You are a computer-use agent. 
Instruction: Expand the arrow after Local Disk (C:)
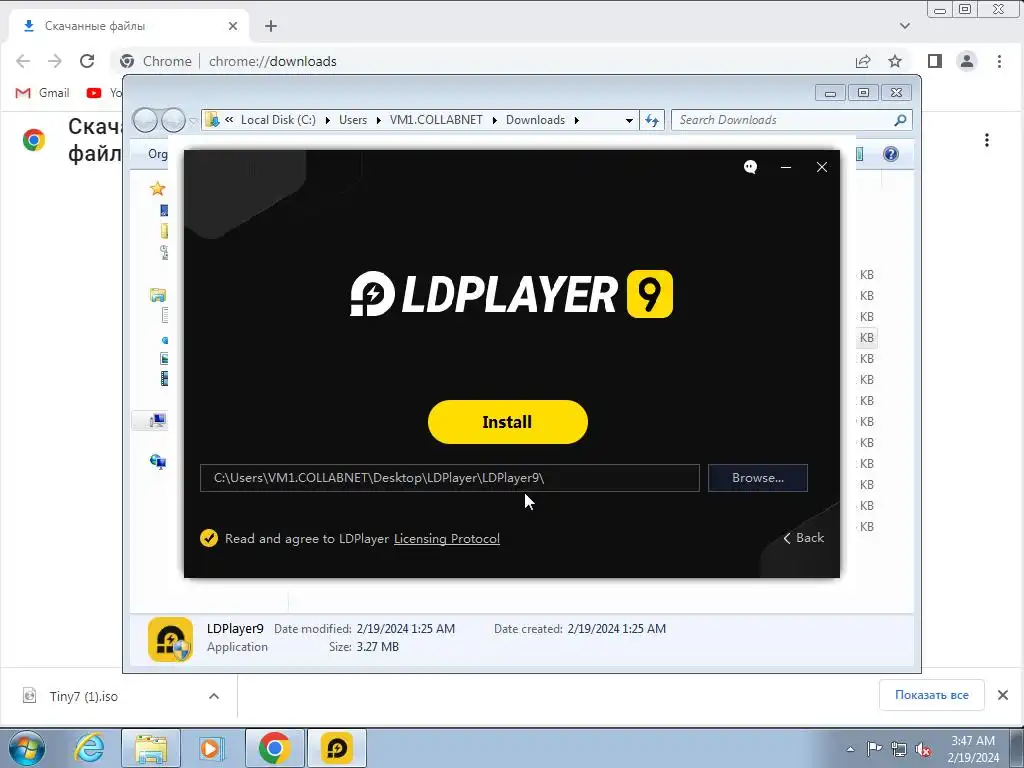click(x=327, y=120)
